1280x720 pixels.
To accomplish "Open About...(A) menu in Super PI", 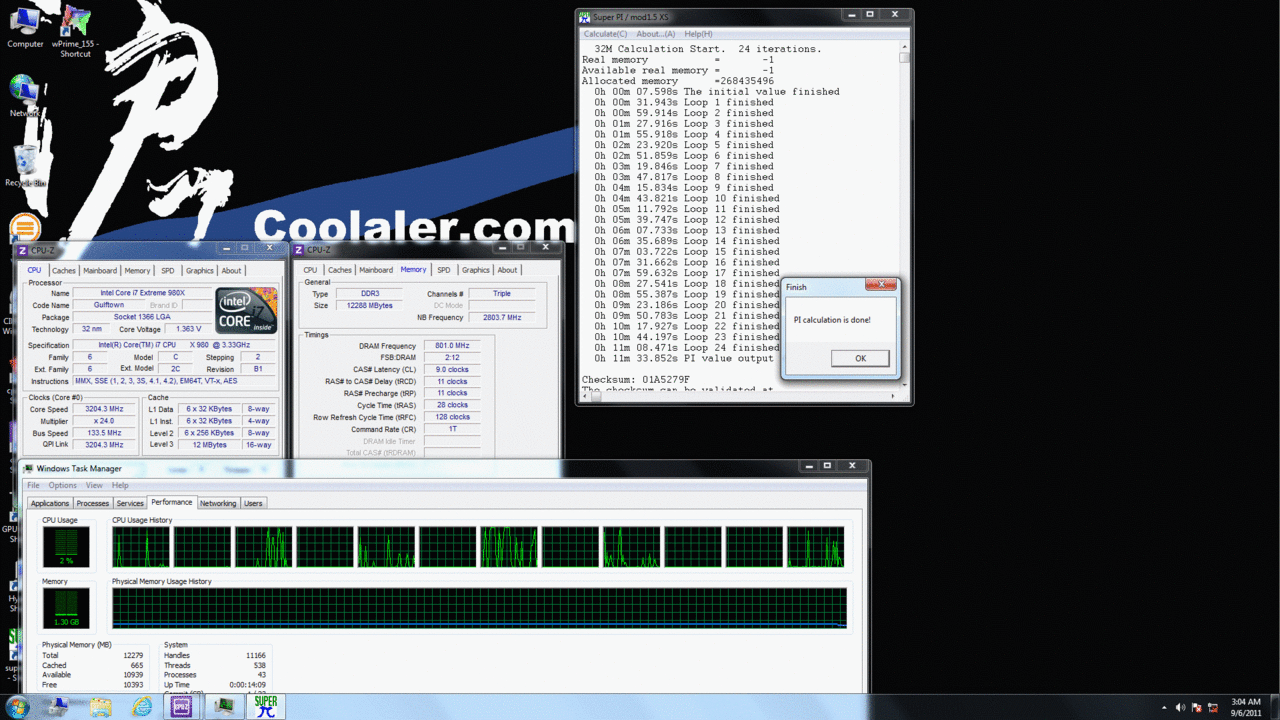I will pos(656,34).
